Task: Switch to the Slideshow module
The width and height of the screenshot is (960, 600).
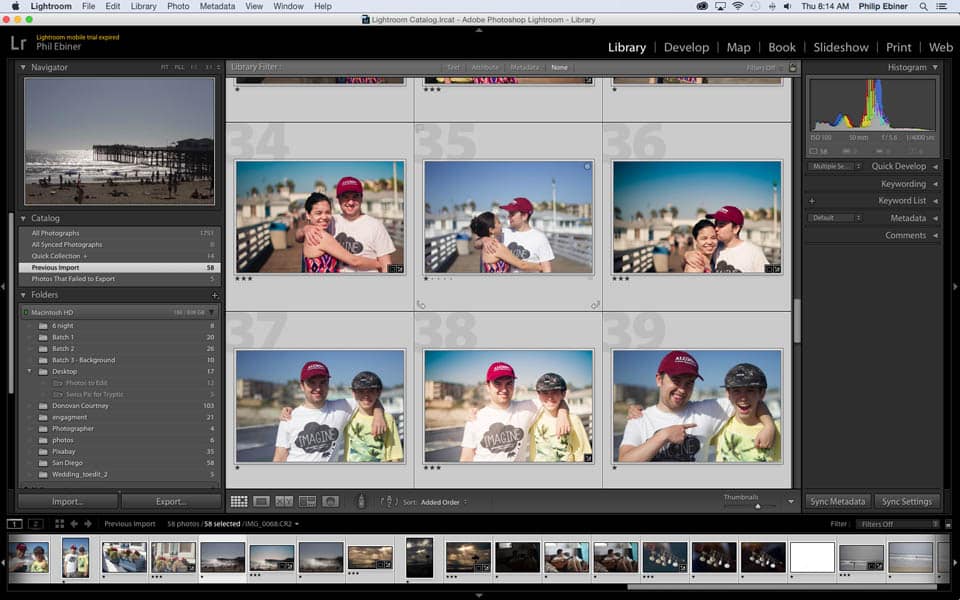Action: pyautogui.click(x=841, y=47)
